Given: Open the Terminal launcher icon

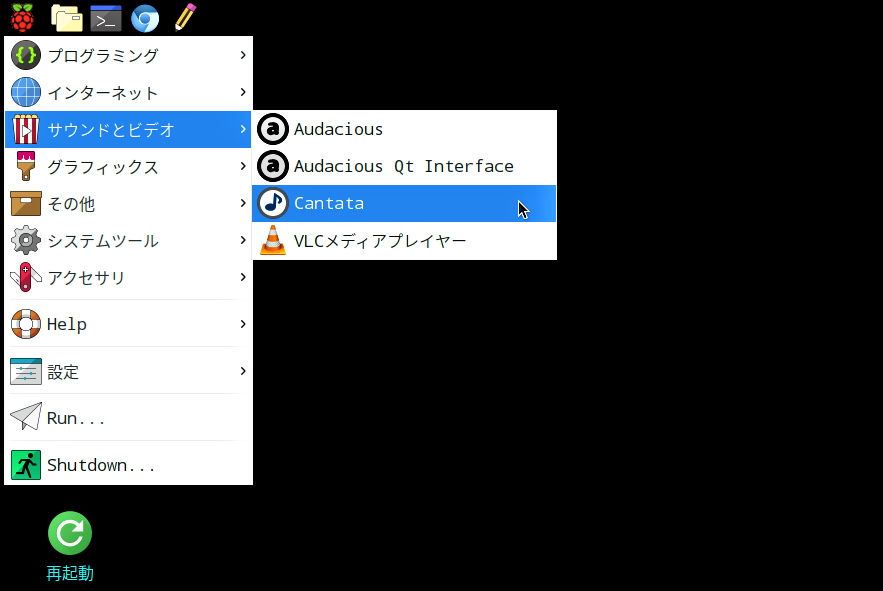Looking at the screenshot, I should (x=106, y=17).
